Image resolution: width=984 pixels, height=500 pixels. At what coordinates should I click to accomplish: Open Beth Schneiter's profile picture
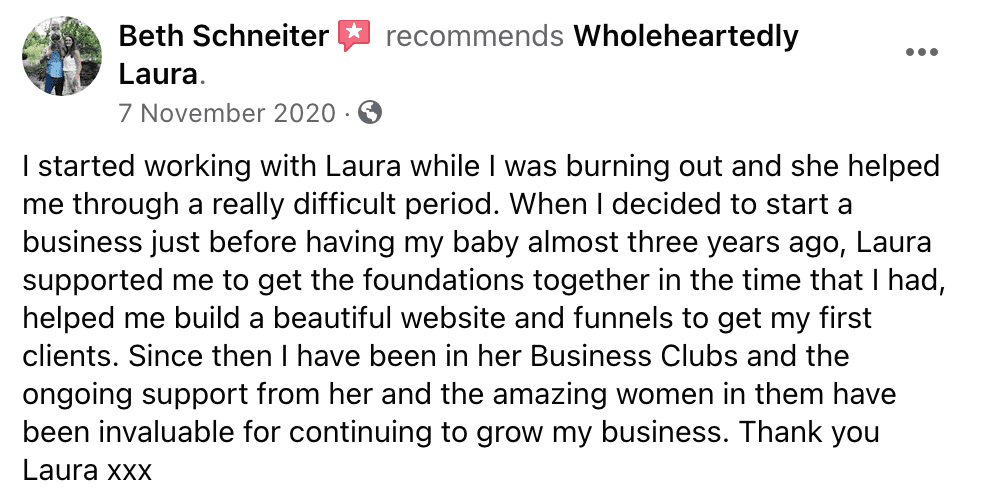point(62,56)
